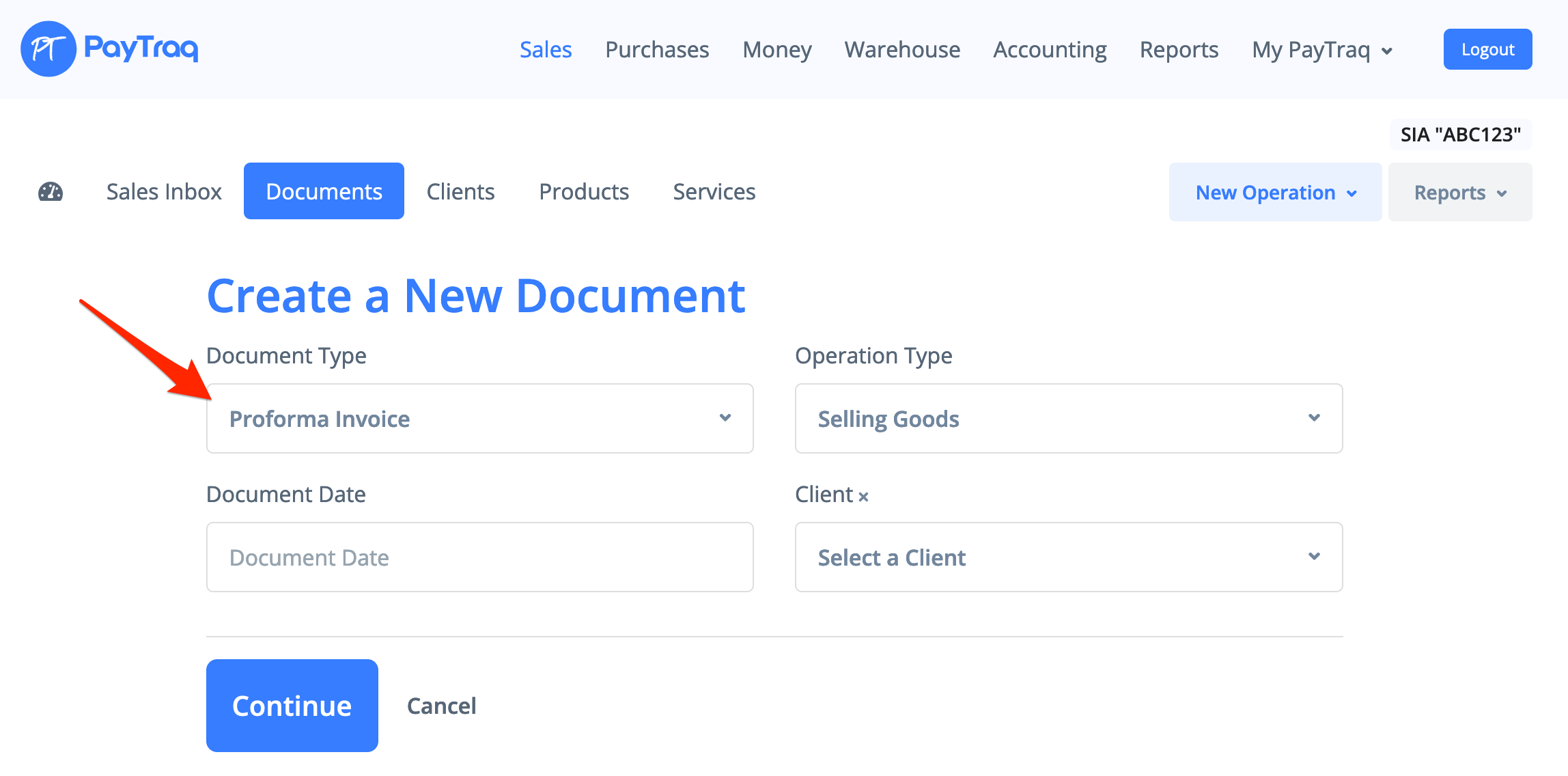The image size is (1568, 776).
Task: Click the PayTraq logo icon
Action: pyautogui.click(x=48, y=49)
